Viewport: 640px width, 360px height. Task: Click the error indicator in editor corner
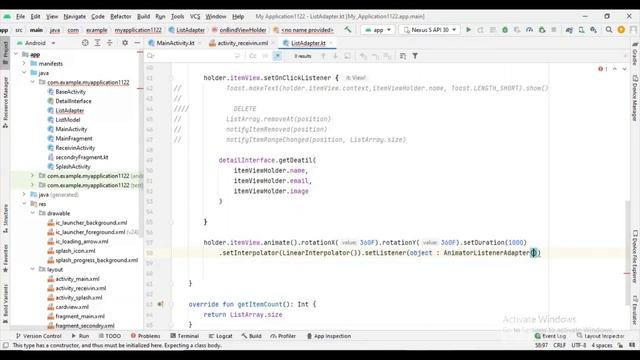click(602, 69)
